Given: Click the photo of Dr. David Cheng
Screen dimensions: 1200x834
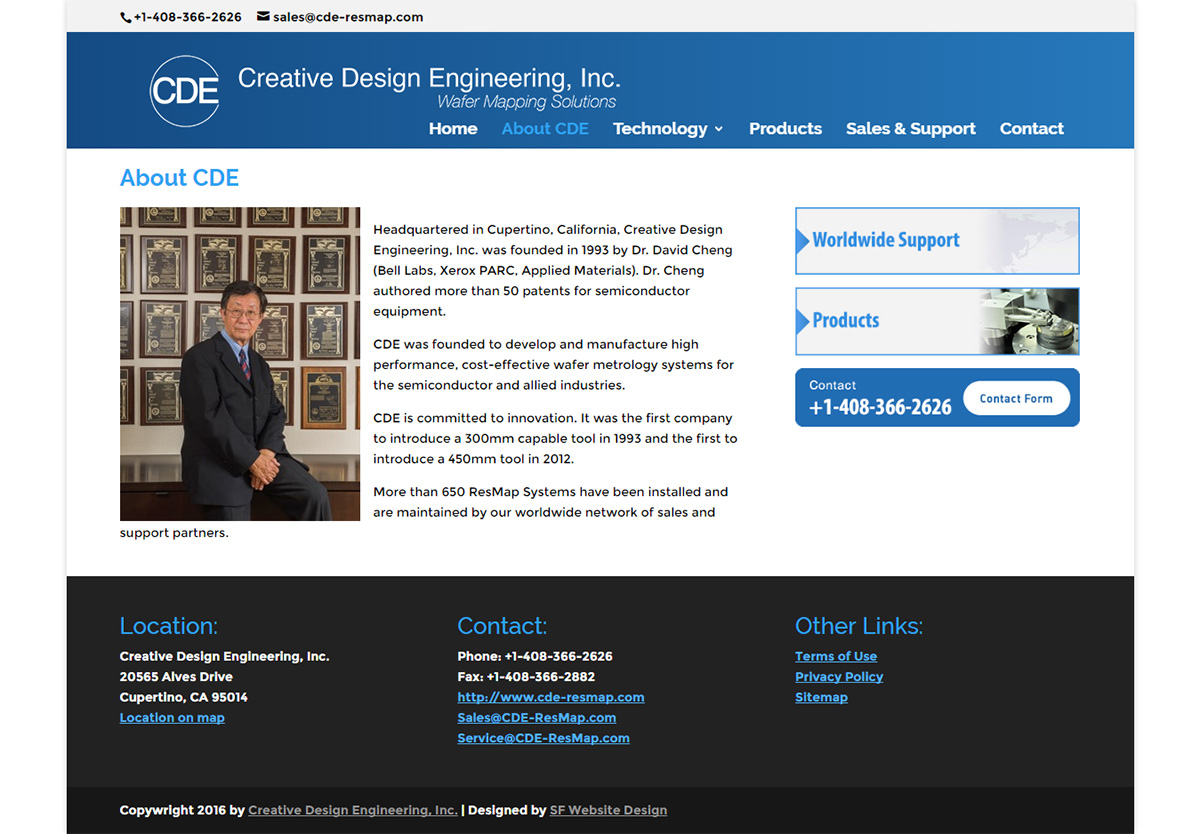Looking at the screenshot, I should (240, 364).
